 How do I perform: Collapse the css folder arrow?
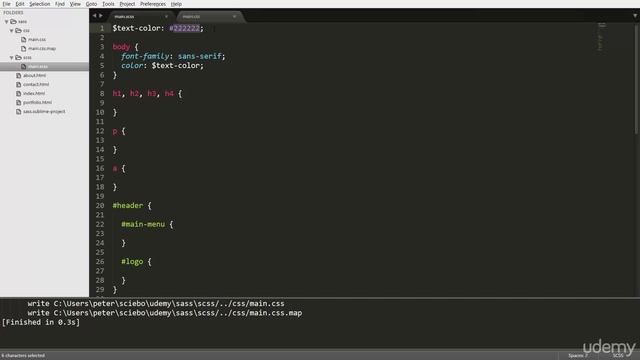click(11, 31)
